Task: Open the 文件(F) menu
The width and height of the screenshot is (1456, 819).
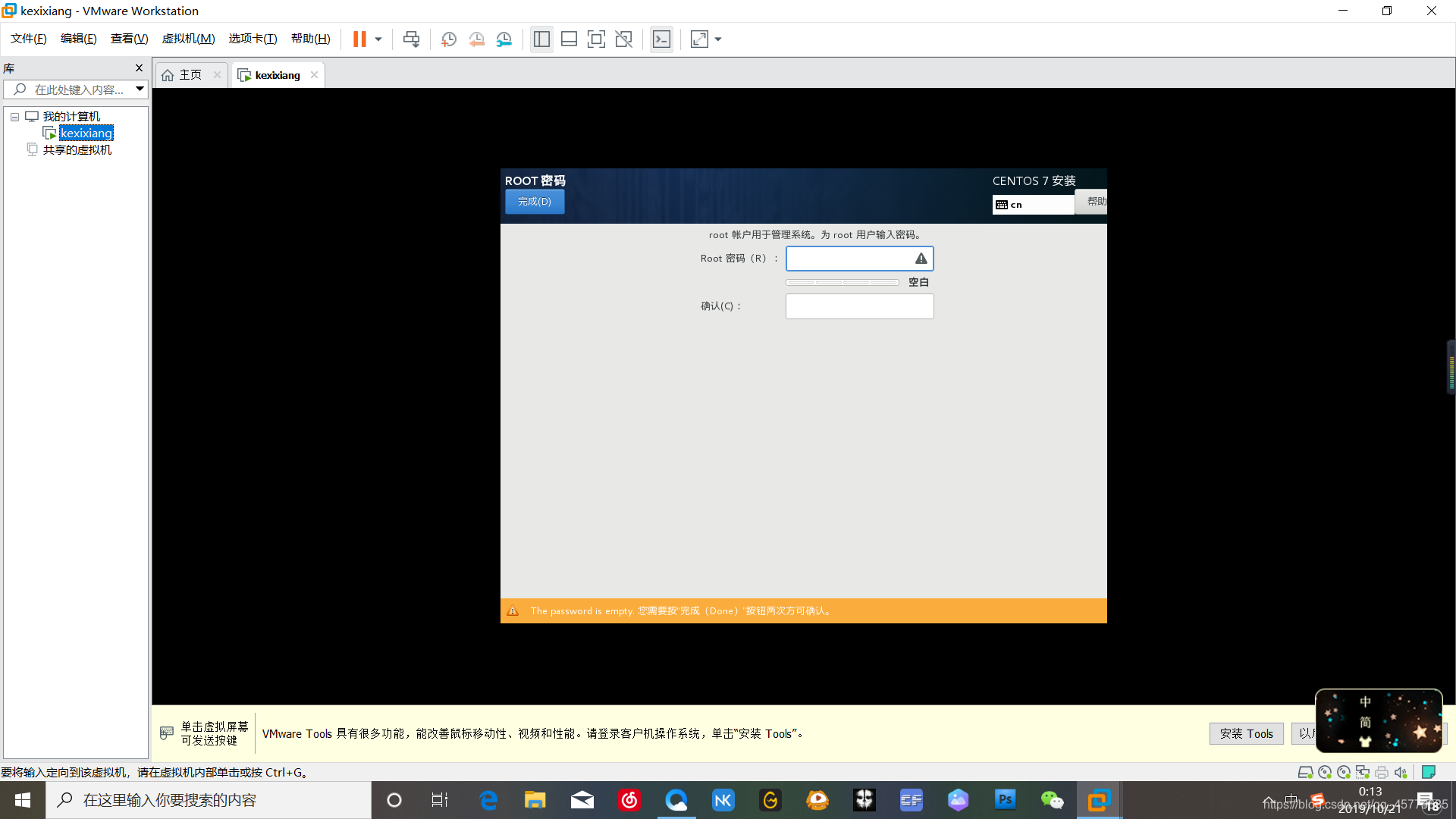Action: [x=29, y=39]
